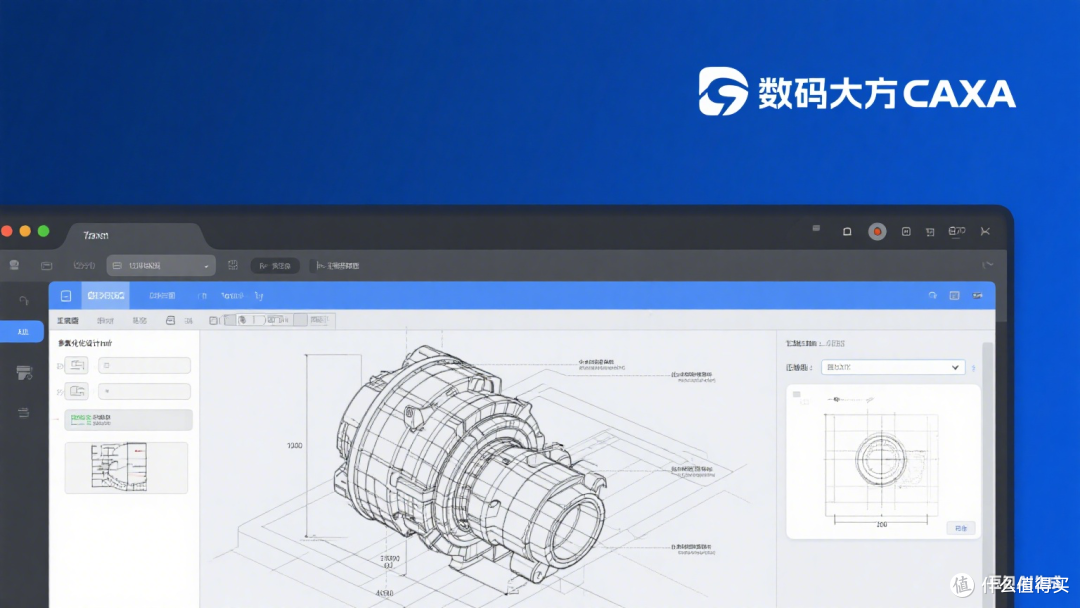Expand the dropdown in the right properties panel
This screenshot has width=1080, height=608.
pyautogui.click(x=893, y=367)
